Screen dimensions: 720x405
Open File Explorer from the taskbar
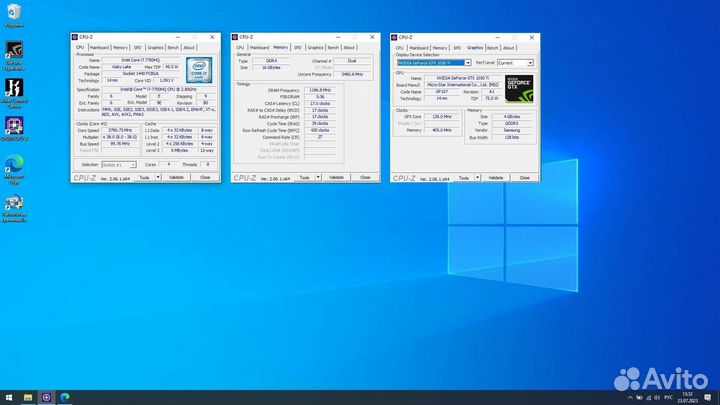click(28, 397)
